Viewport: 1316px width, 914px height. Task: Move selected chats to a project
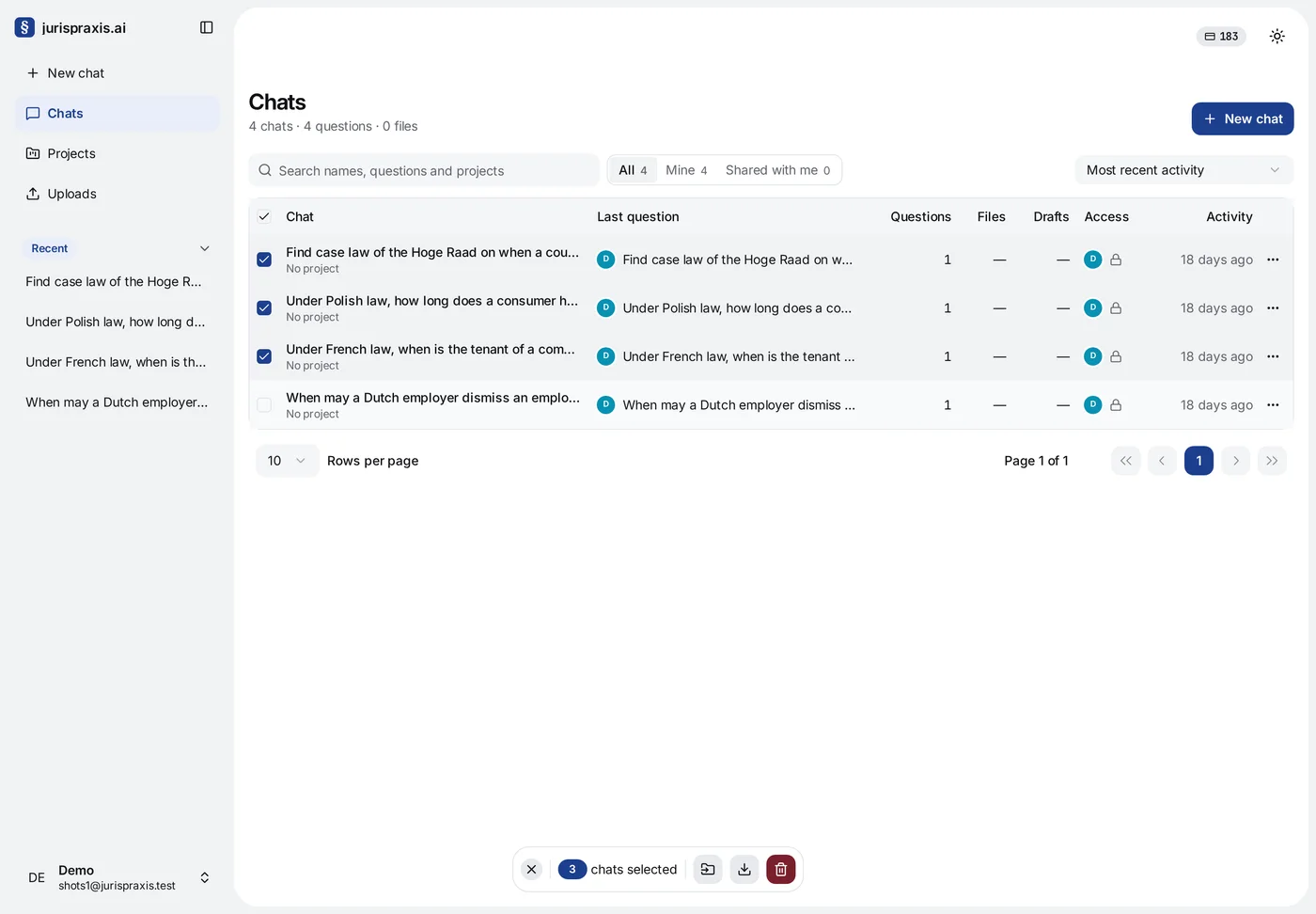708,870
